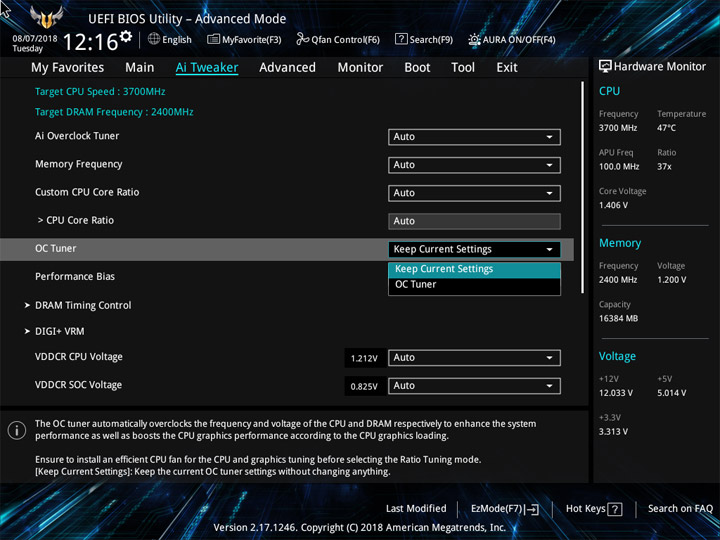Open VDDCR CPU Voltage dropdown
This screenshot has height=540, width=720.
pos(474,358)
